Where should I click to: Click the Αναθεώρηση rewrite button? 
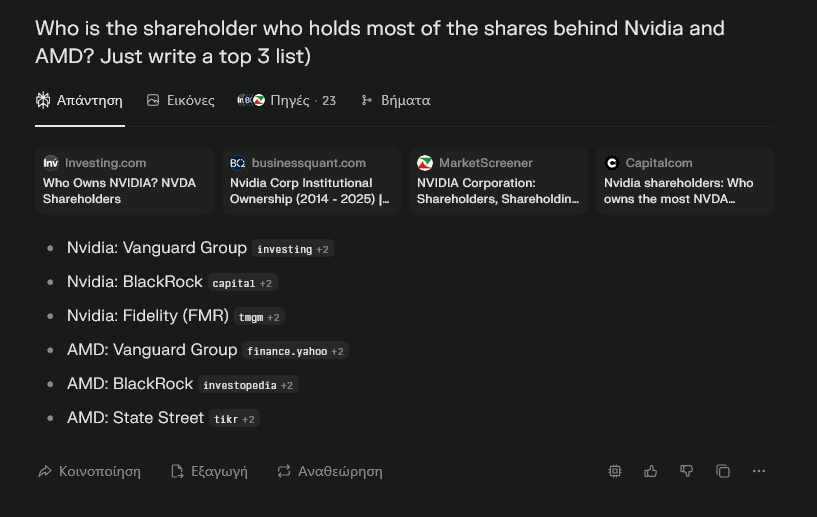329,471
